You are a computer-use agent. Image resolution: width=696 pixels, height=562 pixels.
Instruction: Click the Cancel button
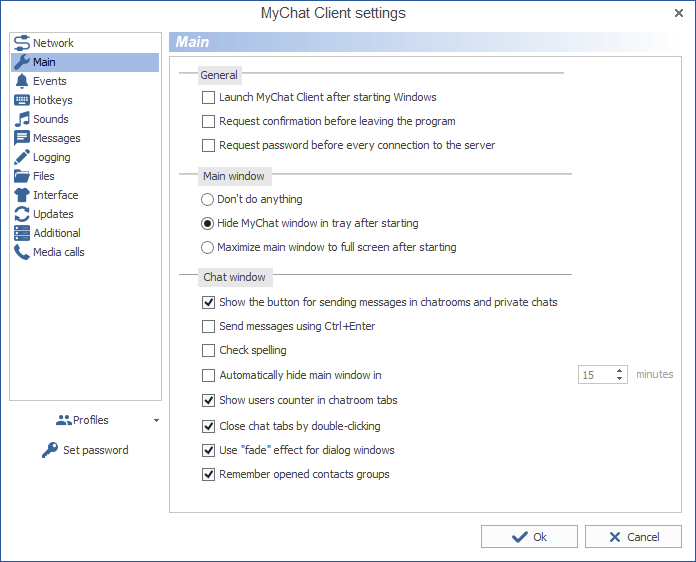633,537
